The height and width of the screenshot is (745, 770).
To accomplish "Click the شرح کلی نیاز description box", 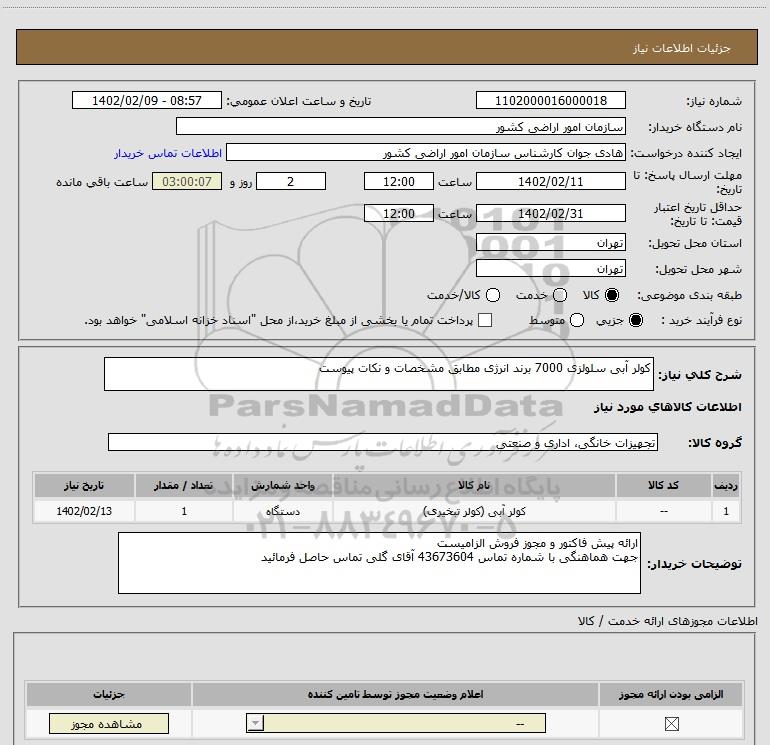I will 379,374.
